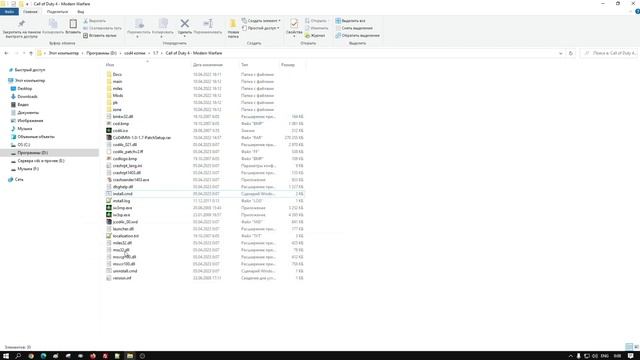
Task: Select Быстрый доступ in the sidebar
Action: pos(30,70)
